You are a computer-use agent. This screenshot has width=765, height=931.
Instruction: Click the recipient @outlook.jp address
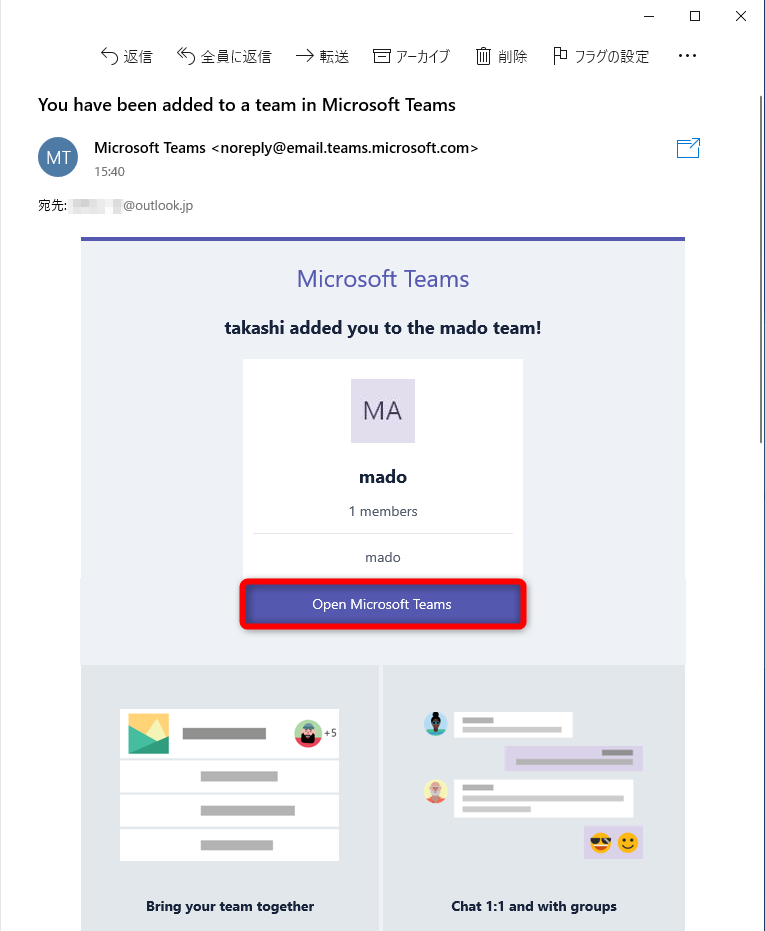(x=157, y=206)
